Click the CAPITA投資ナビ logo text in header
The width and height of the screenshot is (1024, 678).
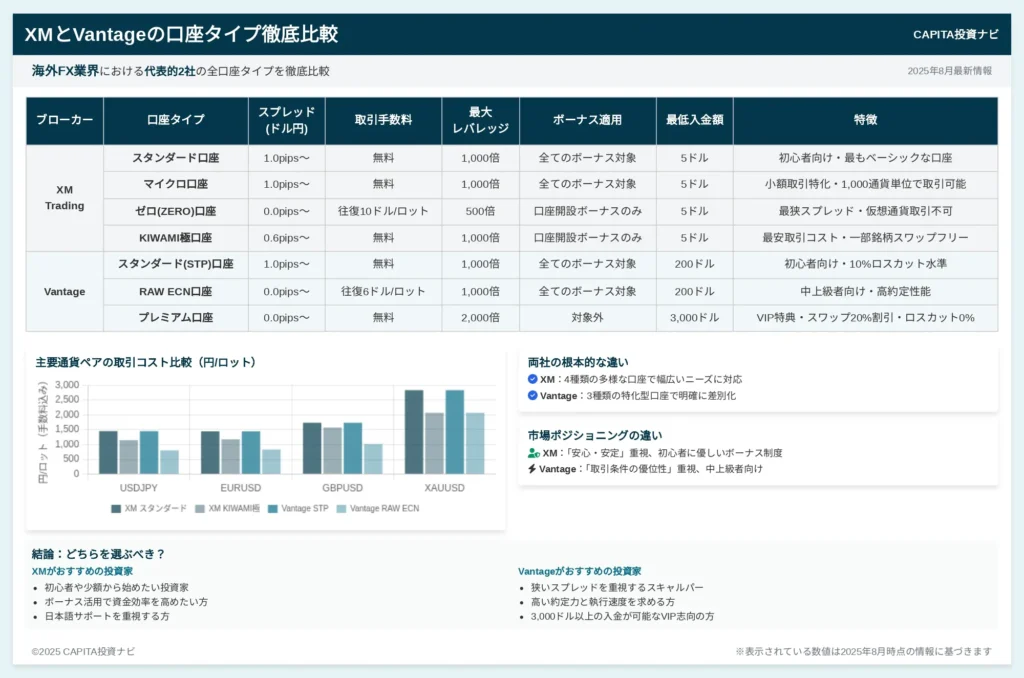(x=955, y=35)
